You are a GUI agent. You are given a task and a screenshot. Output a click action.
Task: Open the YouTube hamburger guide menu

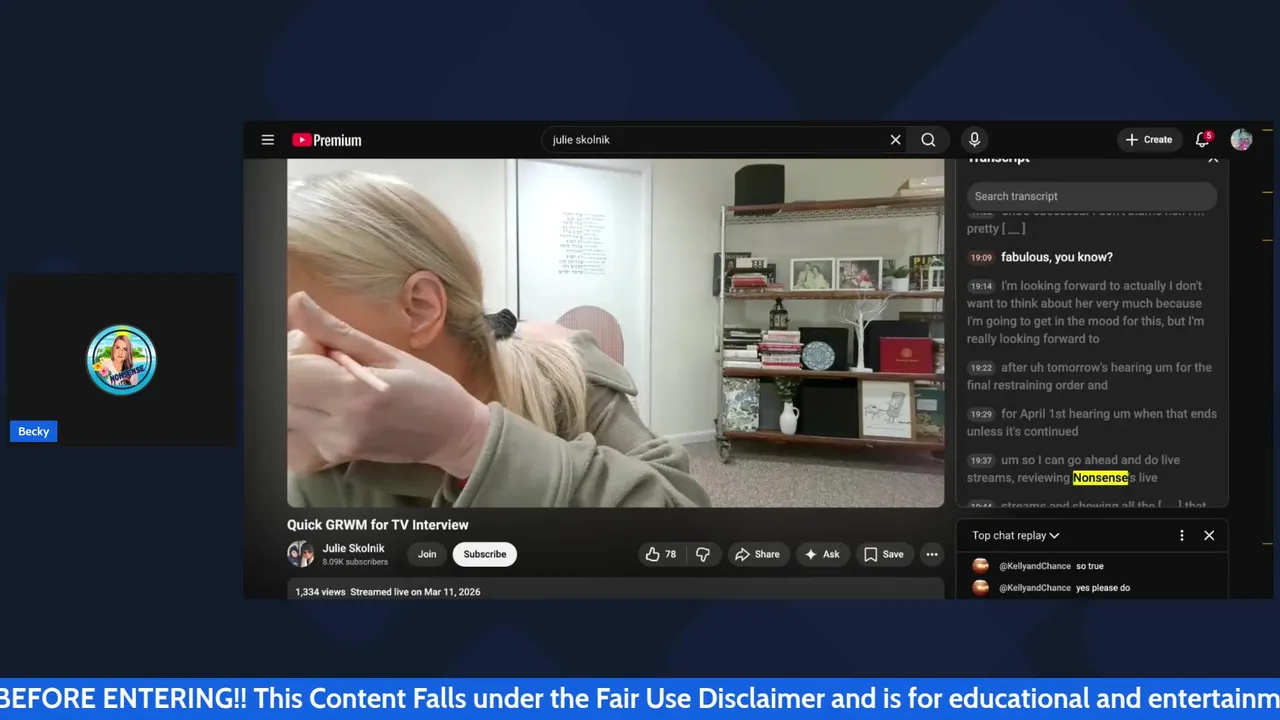click(268, 140)
